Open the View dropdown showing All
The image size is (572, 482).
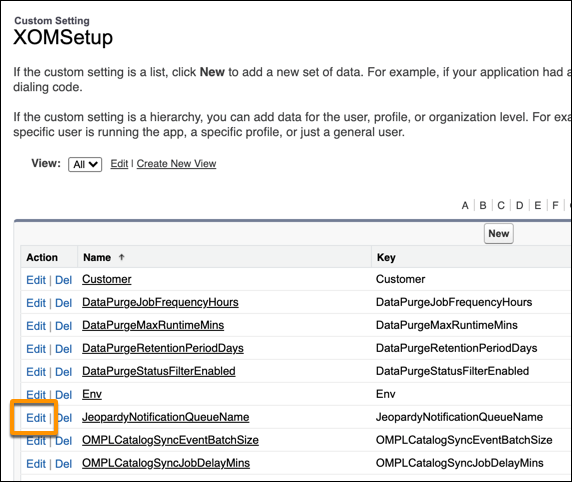click(85, 164)
